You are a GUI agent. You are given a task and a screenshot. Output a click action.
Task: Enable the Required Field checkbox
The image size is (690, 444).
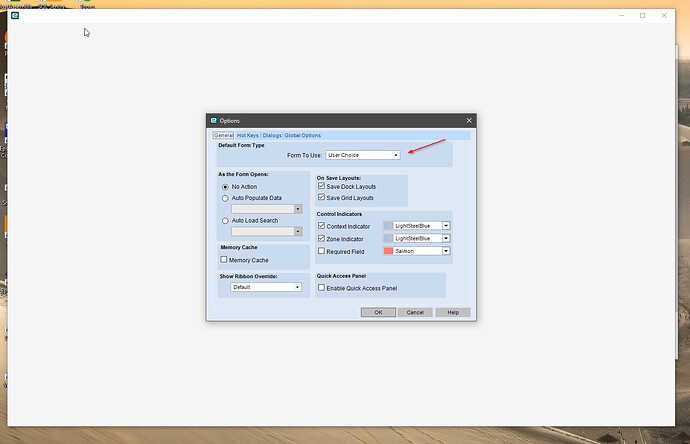tap(321, 251)
